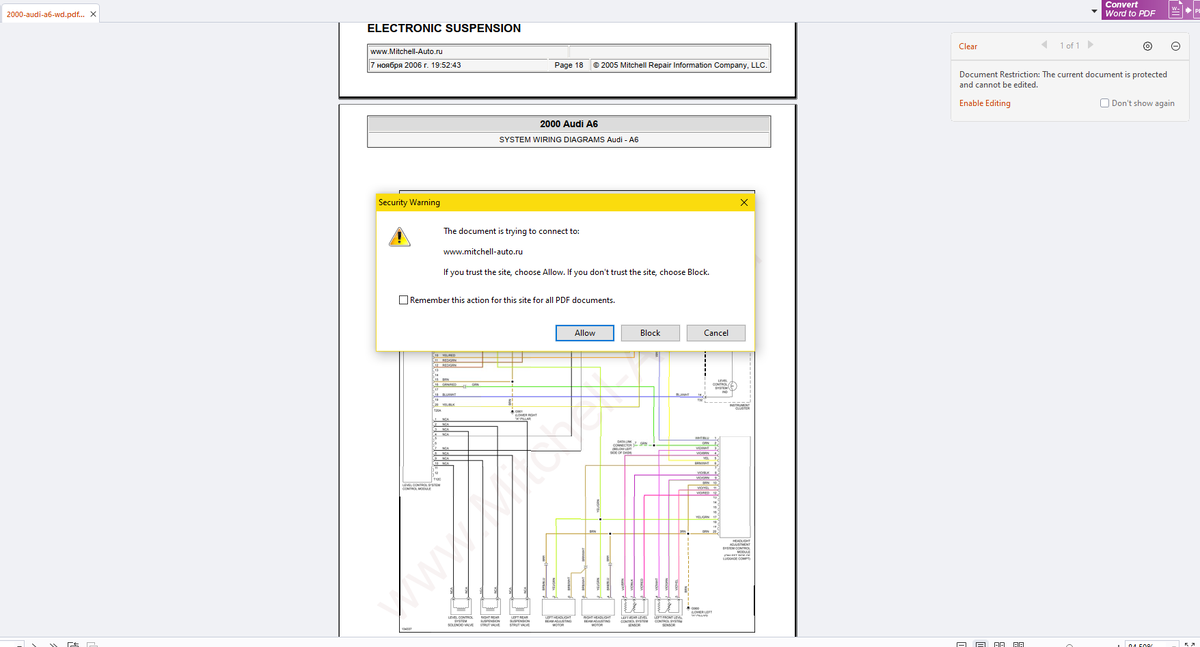Click Clear in the notification panel
Image resolution: width=1200 pixels, height=647 pixels.
(x=968, y=46)
